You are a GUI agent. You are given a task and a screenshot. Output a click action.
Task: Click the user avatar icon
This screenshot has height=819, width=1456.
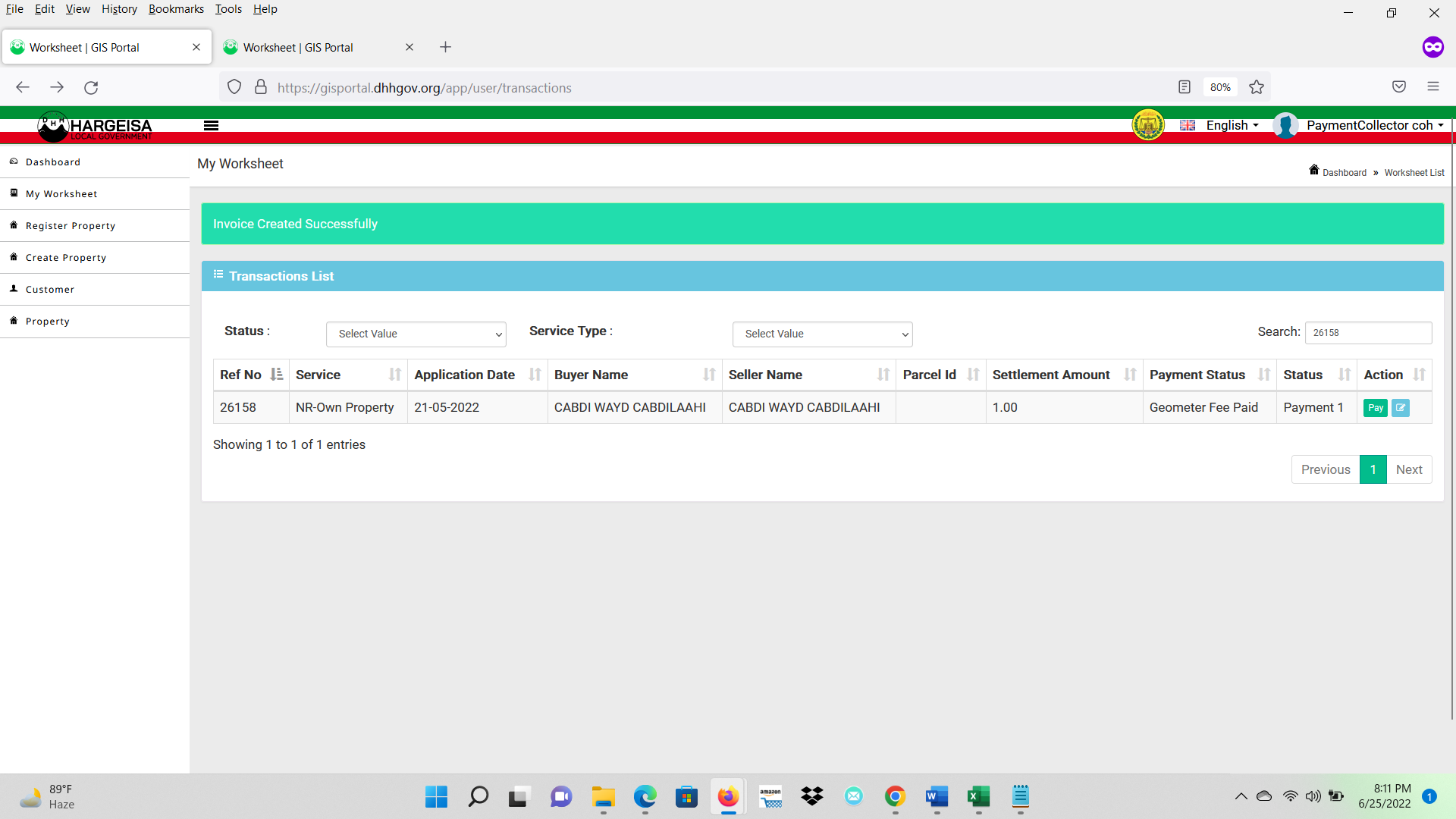pyautogui.click(x=1285, y=125)
